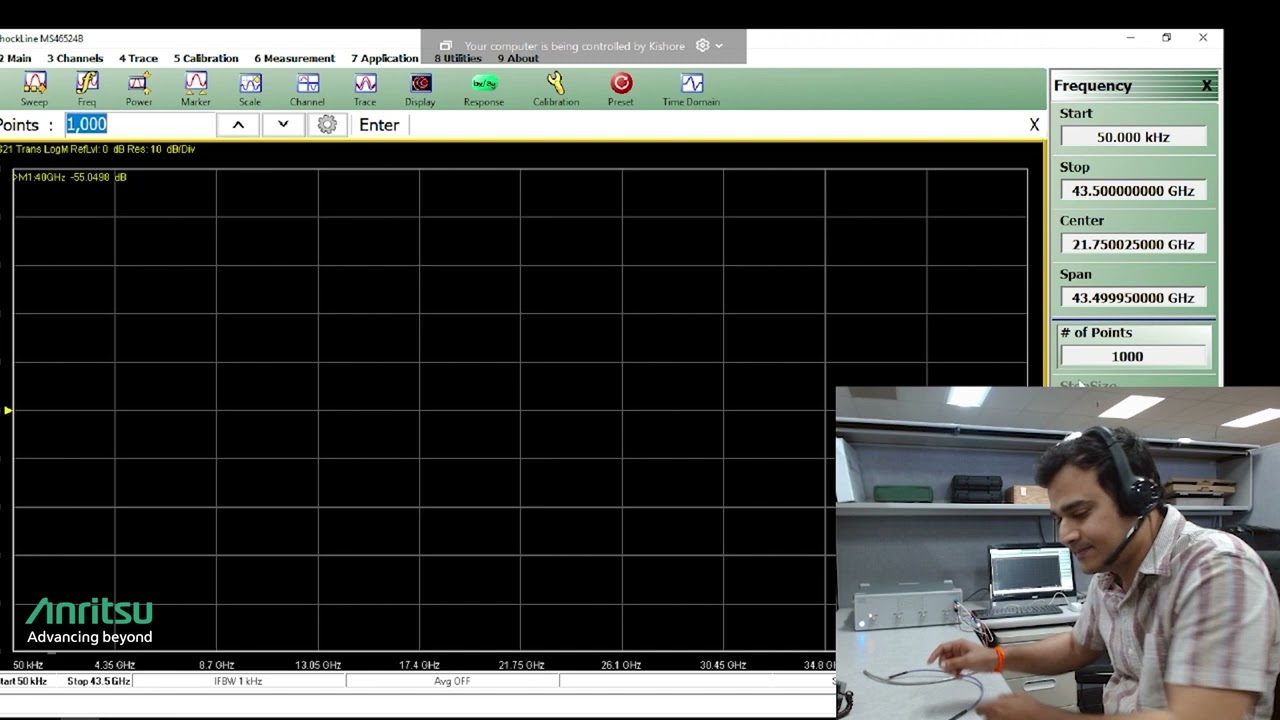The width and height of the screenshot is (1280, 720).
Task: Open the Sweep toolbar icon
Action: [34, 89]
